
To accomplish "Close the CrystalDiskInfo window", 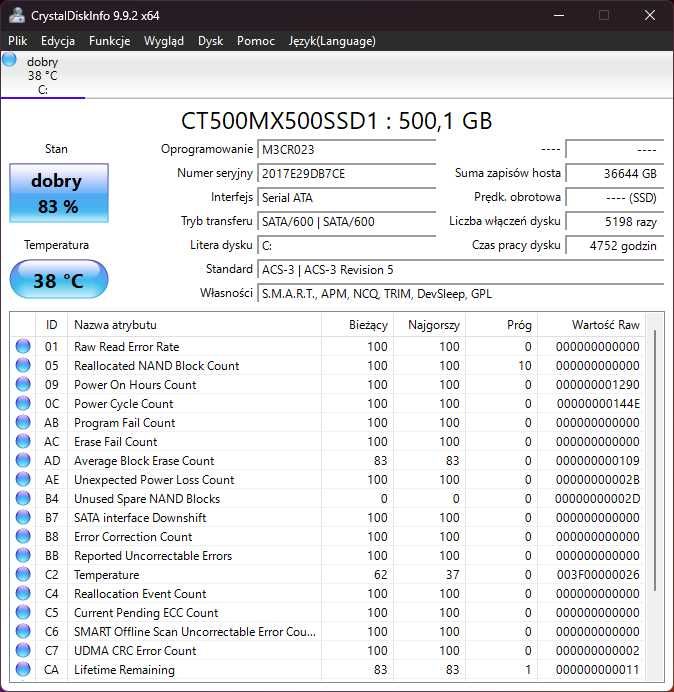I will click(x=649, y=15).
